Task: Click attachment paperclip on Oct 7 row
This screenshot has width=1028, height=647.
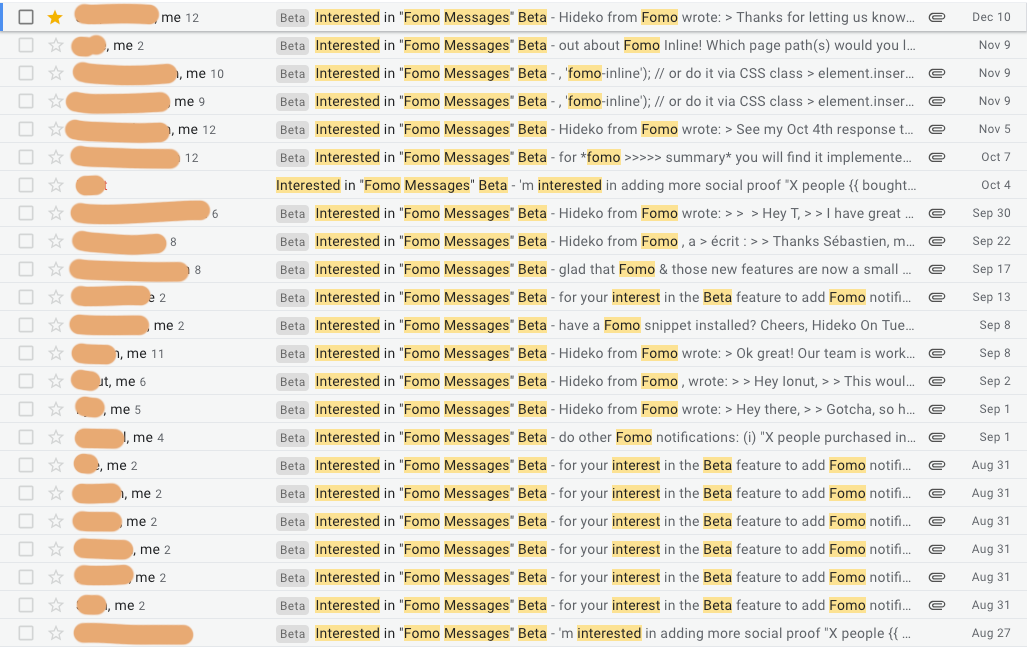Action: (937, 157)
